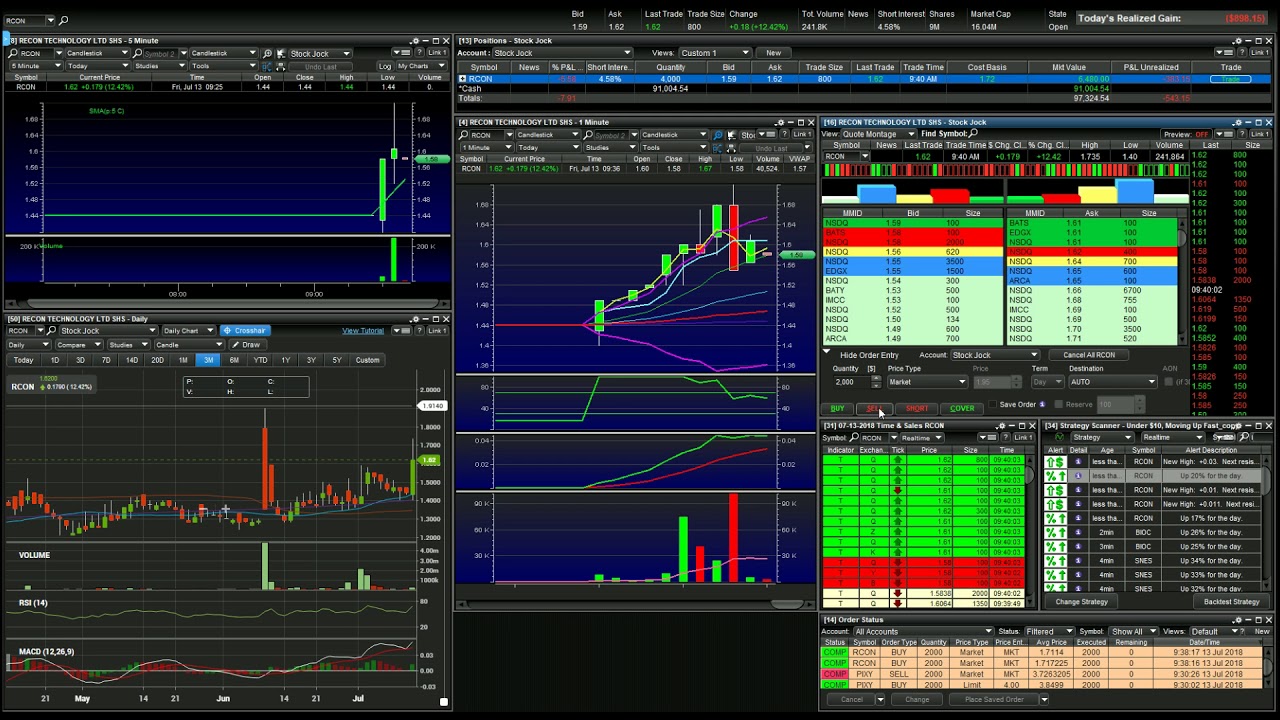Open the Price Type Market dropdown
This screenshot has width=1280, height=720.
pos(927,382)
